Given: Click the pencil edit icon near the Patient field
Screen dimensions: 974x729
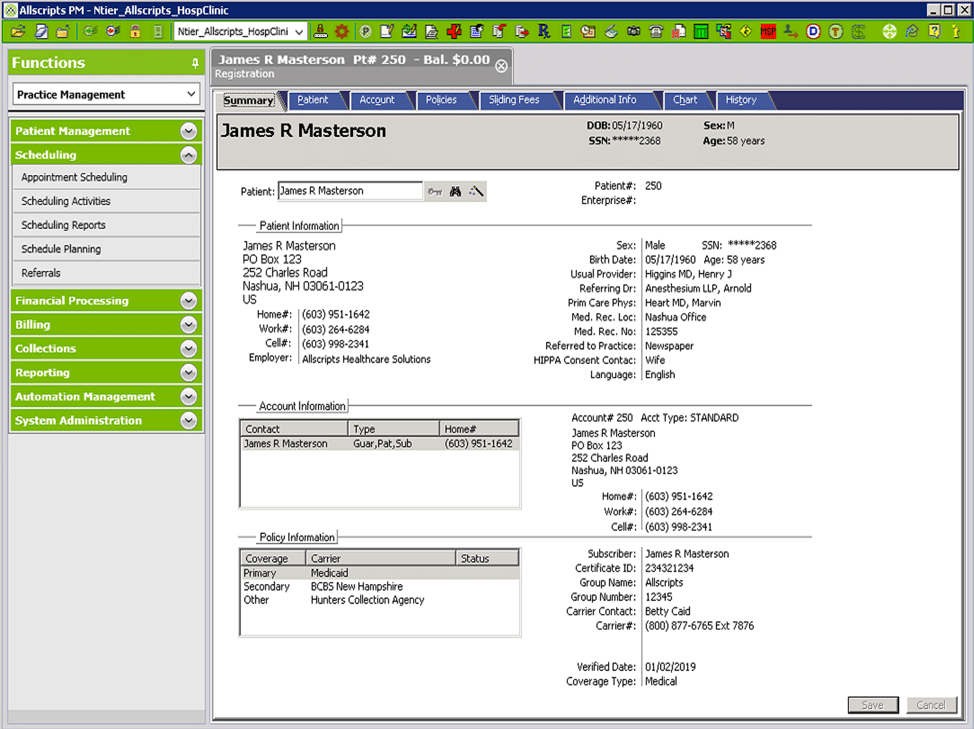Looking at the screenshot, I should tap(475, 191).
